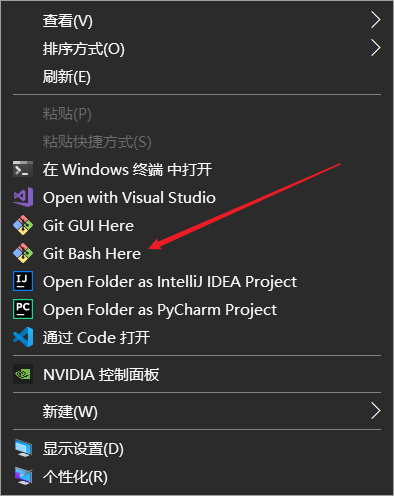Open 显示设置(D)
The height and width of the screenshot is (496, 394).
point(197,448)
